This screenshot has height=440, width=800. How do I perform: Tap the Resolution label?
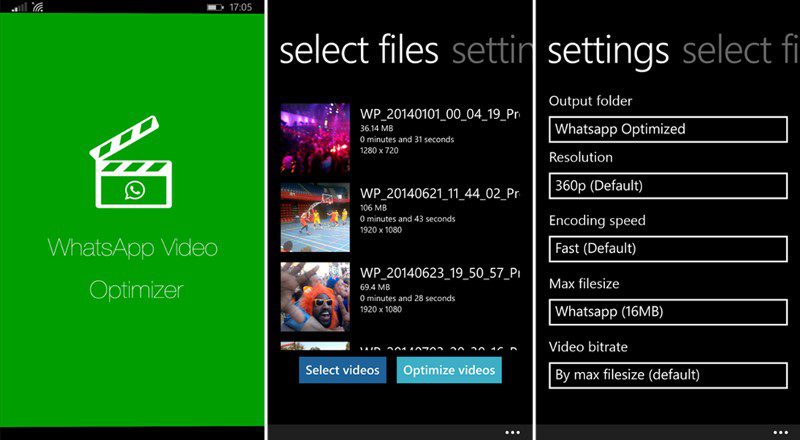click(x=581, y=157)
